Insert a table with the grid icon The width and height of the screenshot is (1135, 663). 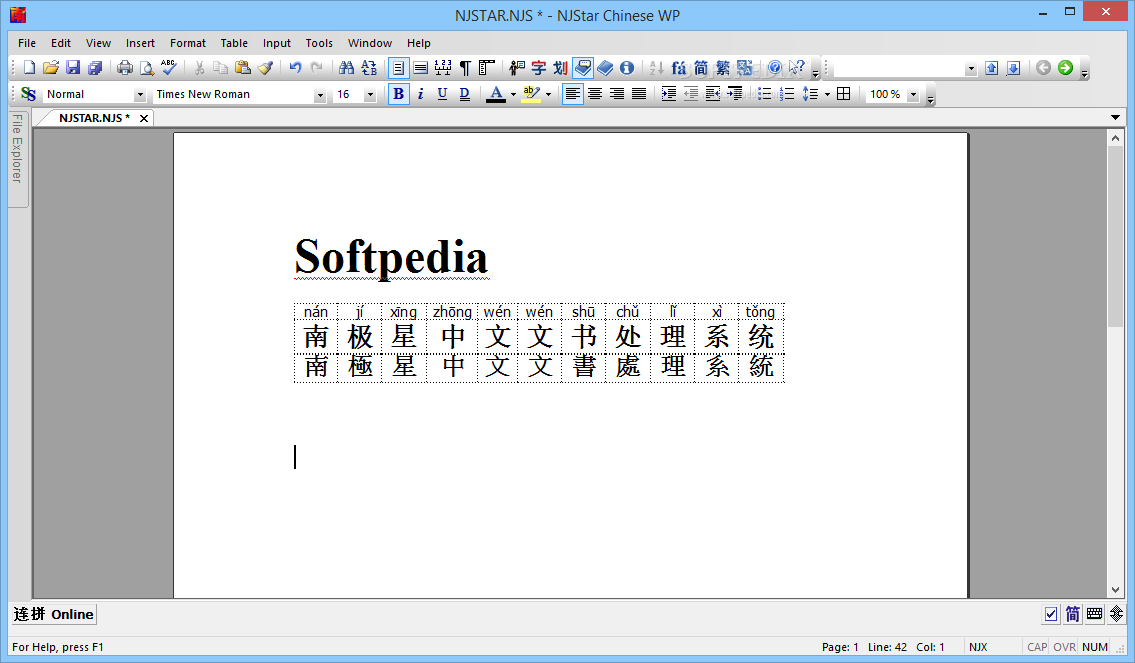[x=843, y=94]
